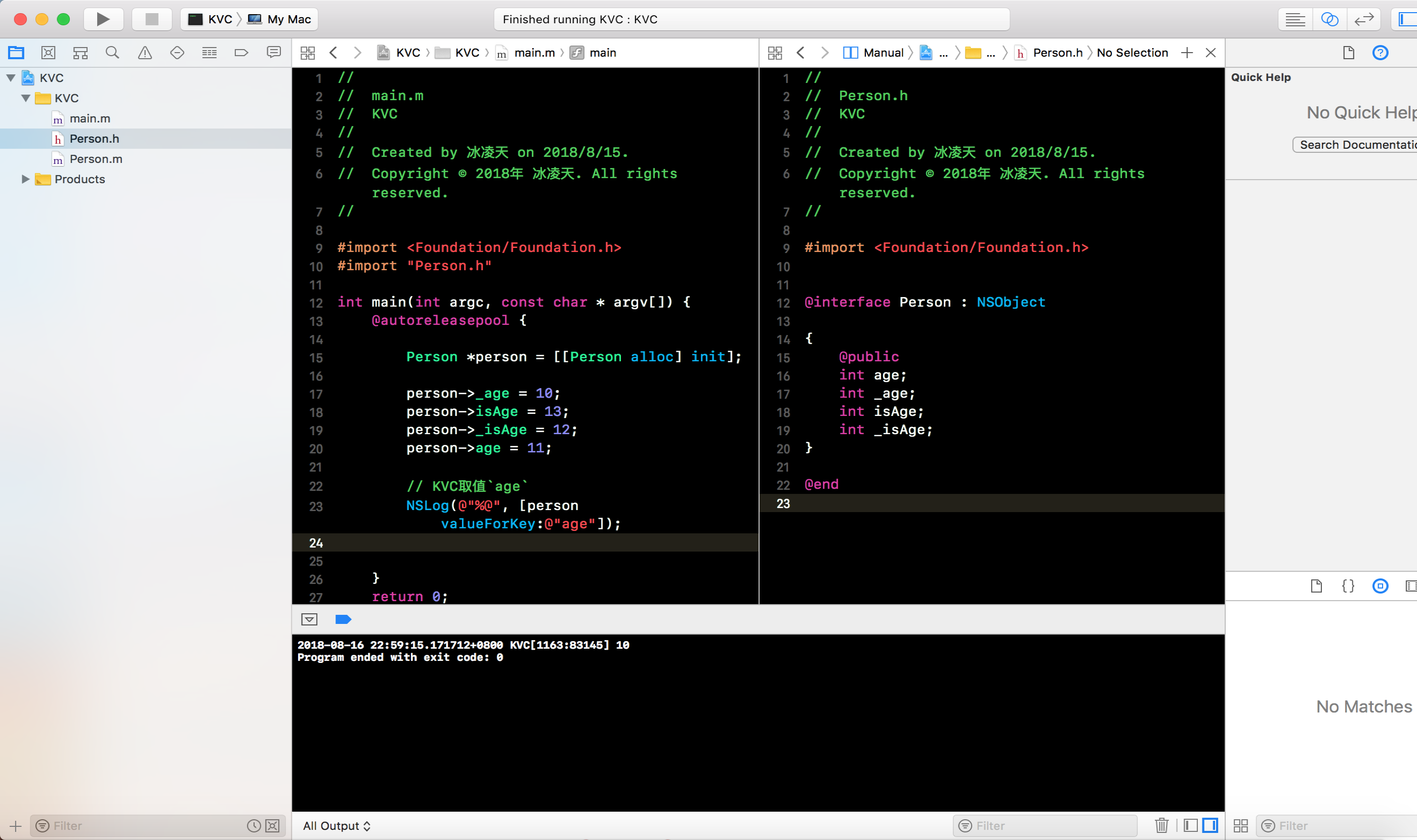Open the Quick Help inspector icon

tap(1380, 53)
